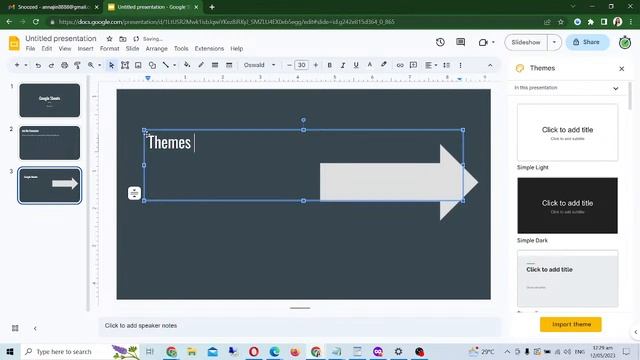Open the Extensions menu
The width and height of the screenshot is (640, 360).
point(209,49)
